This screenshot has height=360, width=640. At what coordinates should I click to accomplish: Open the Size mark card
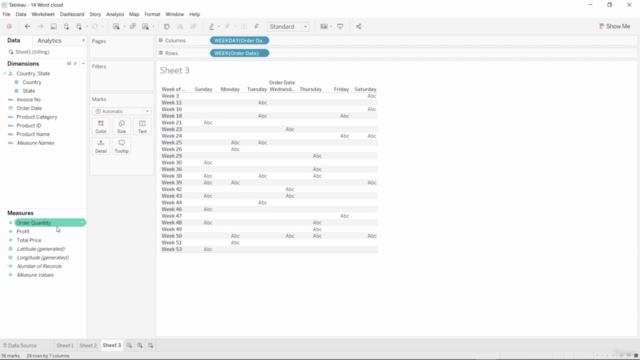[122, 127]
